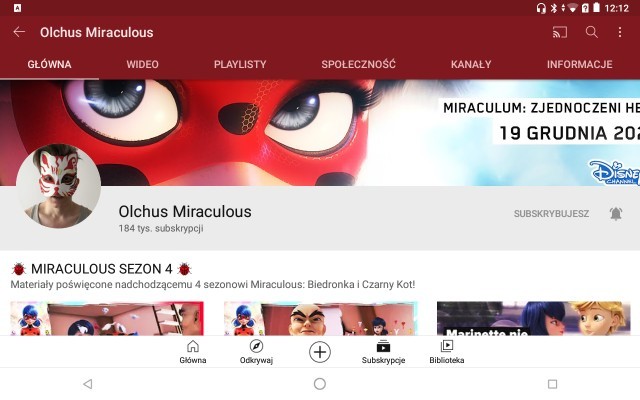Open the MIRACULOUS SEZON 4 section title

coord(102,269)
